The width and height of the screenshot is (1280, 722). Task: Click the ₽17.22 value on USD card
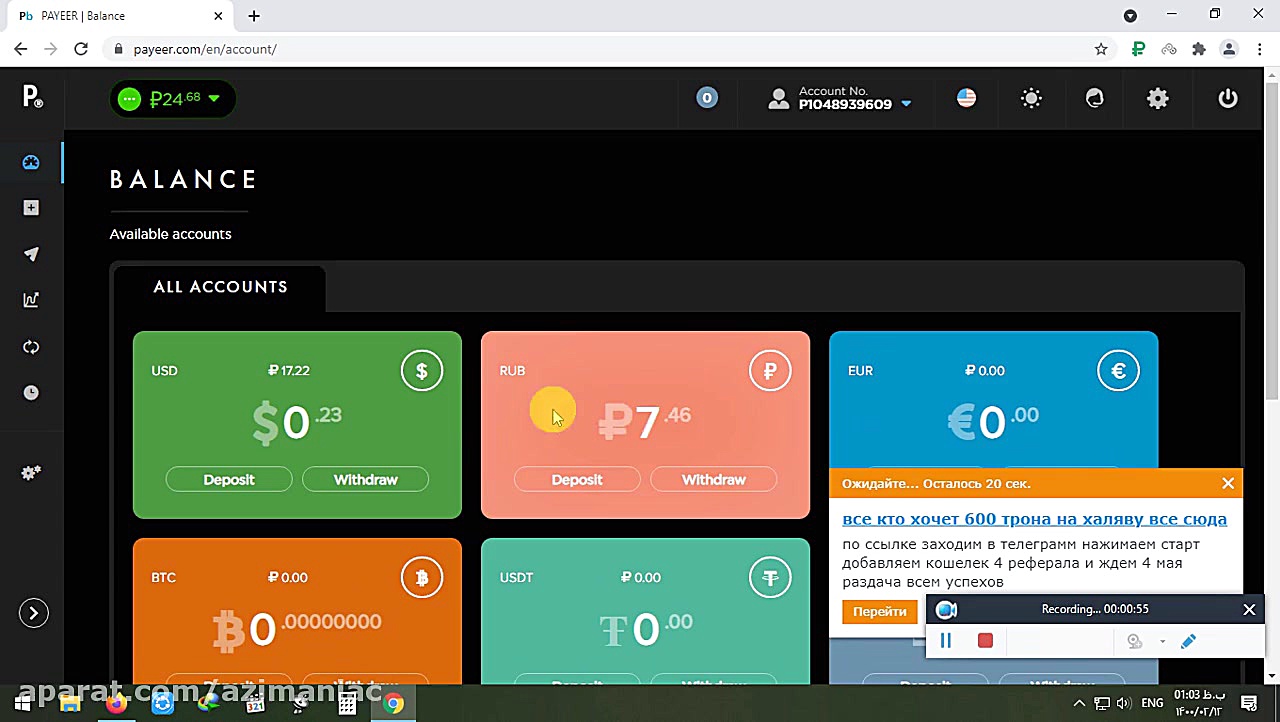(x=289, y=370)
